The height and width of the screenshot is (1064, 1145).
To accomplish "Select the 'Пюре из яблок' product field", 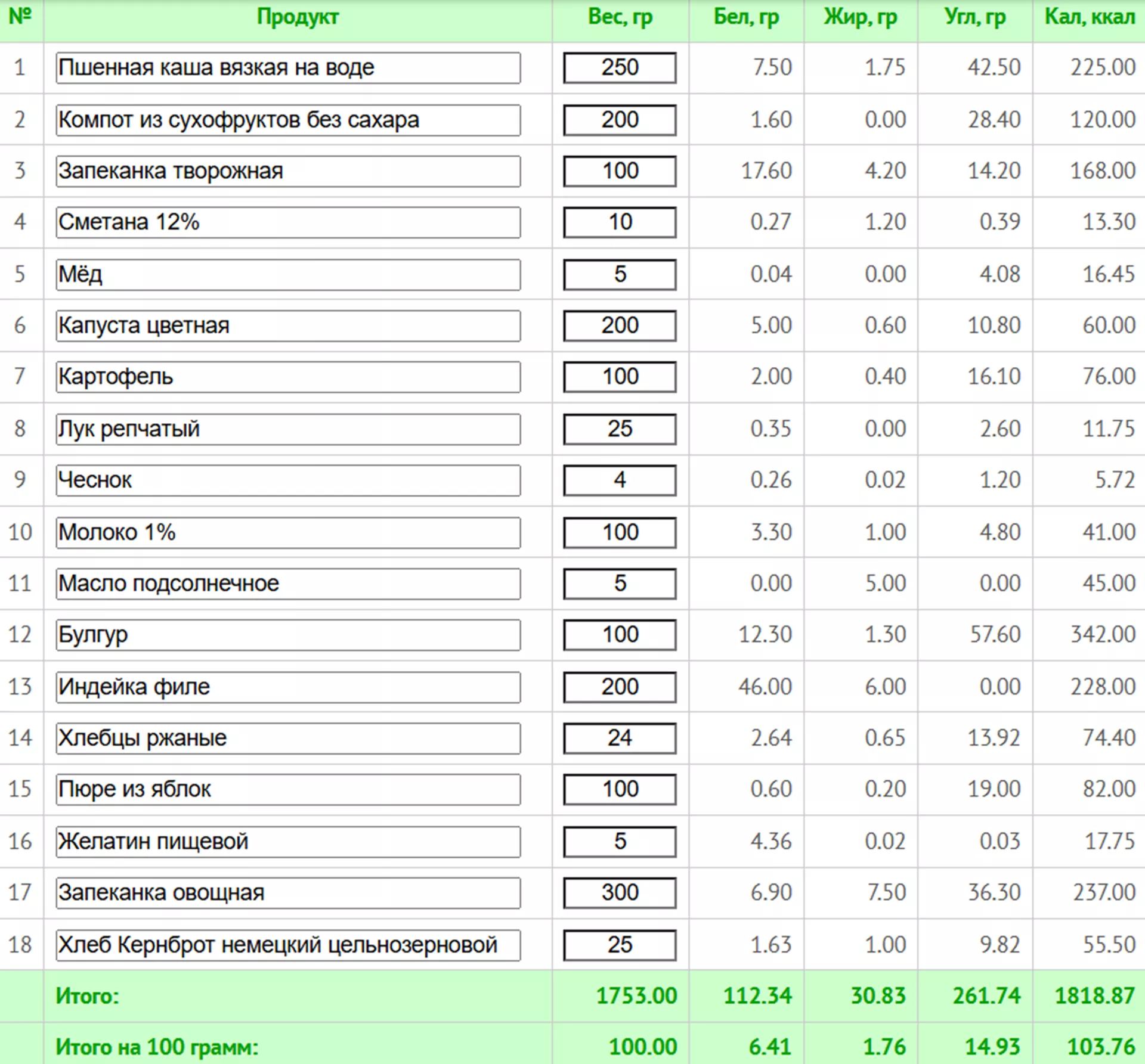I will [x=288, y=789].
